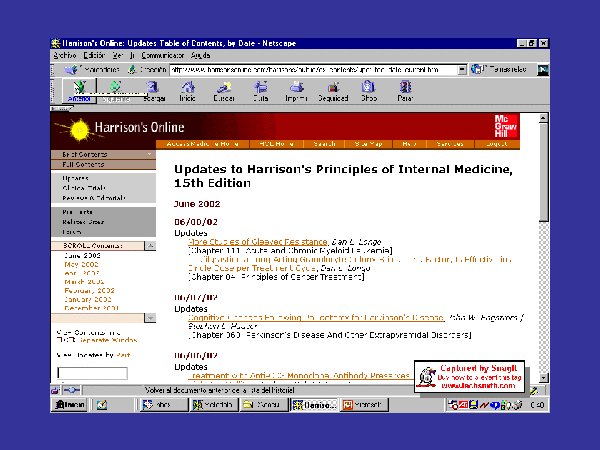Click the Netscape N logo throbber

543,70
